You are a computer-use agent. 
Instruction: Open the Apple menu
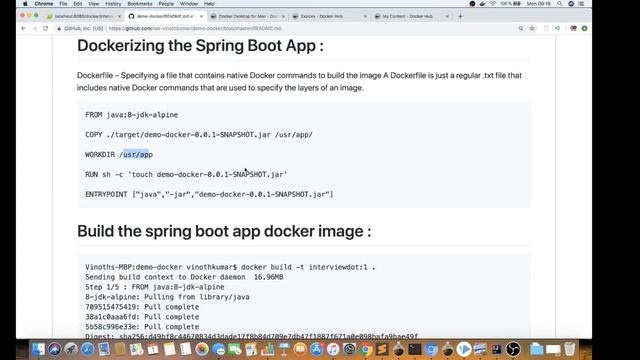(25, 4)
